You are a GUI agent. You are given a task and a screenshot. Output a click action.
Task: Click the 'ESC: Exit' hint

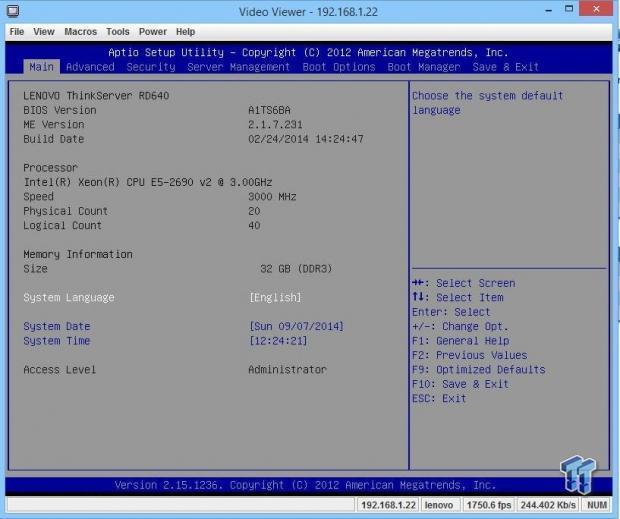pyautogui.click(x=439, y=398)
